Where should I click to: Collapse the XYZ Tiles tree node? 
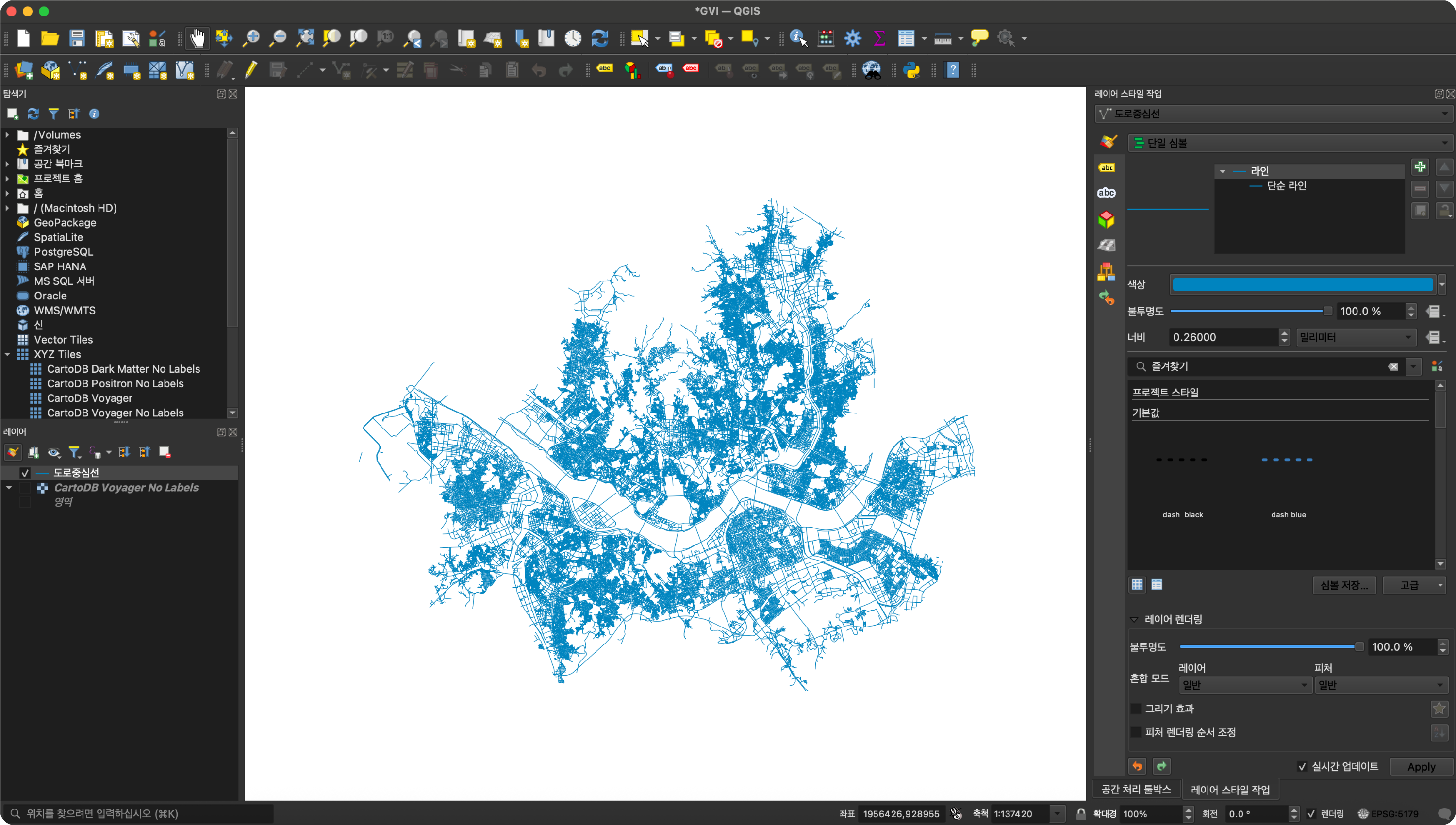click(x=7, y=354)
